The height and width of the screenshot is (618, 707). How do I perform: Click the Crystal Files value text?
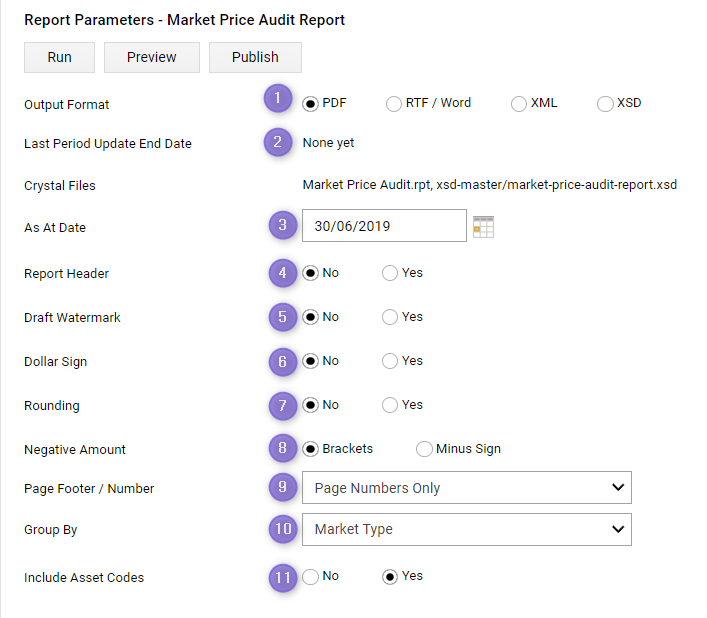[x=490, y=185]
